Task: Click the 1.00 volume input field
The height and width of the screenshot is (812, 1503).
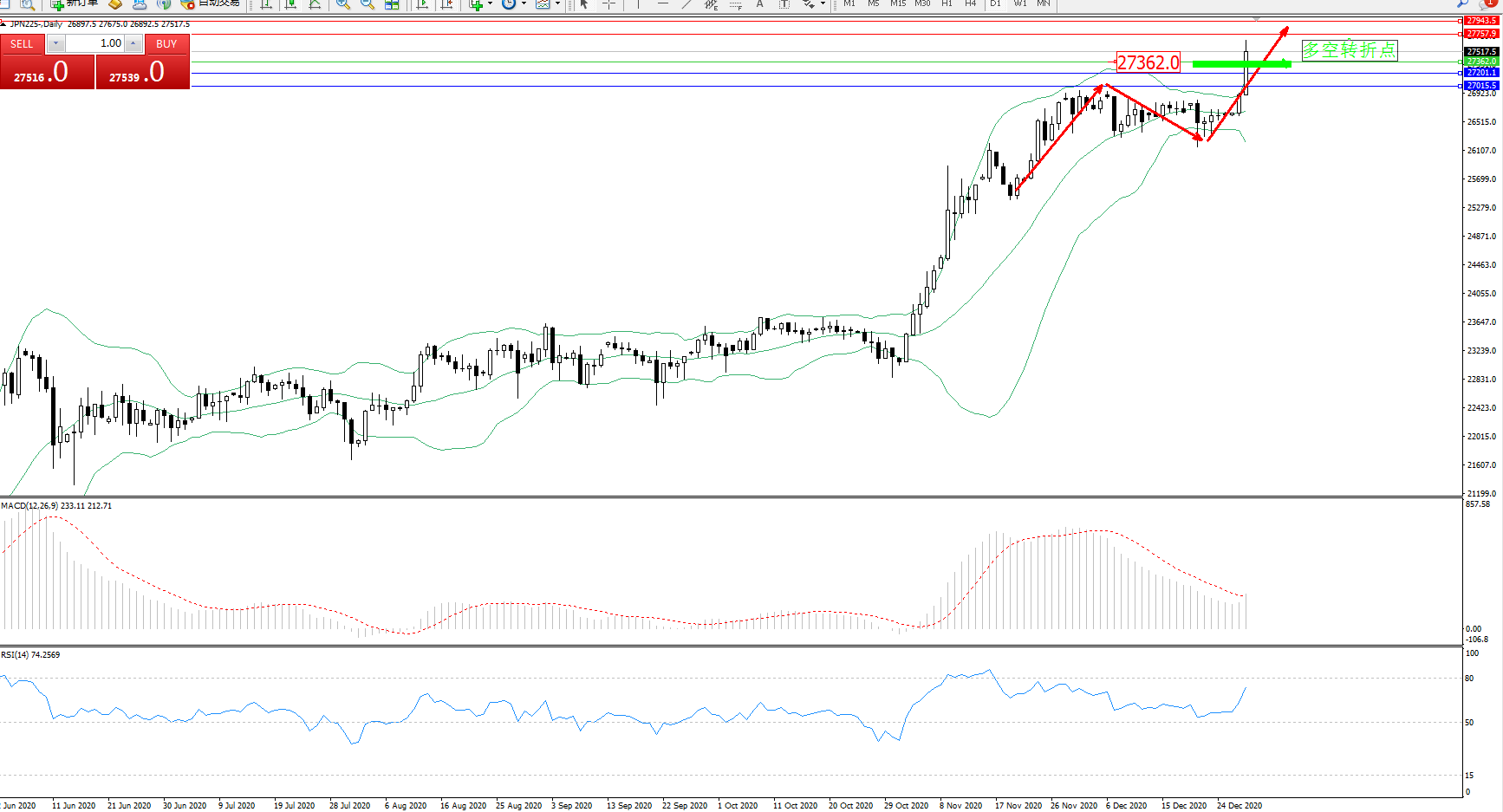Action: click(x=95, y=43)
